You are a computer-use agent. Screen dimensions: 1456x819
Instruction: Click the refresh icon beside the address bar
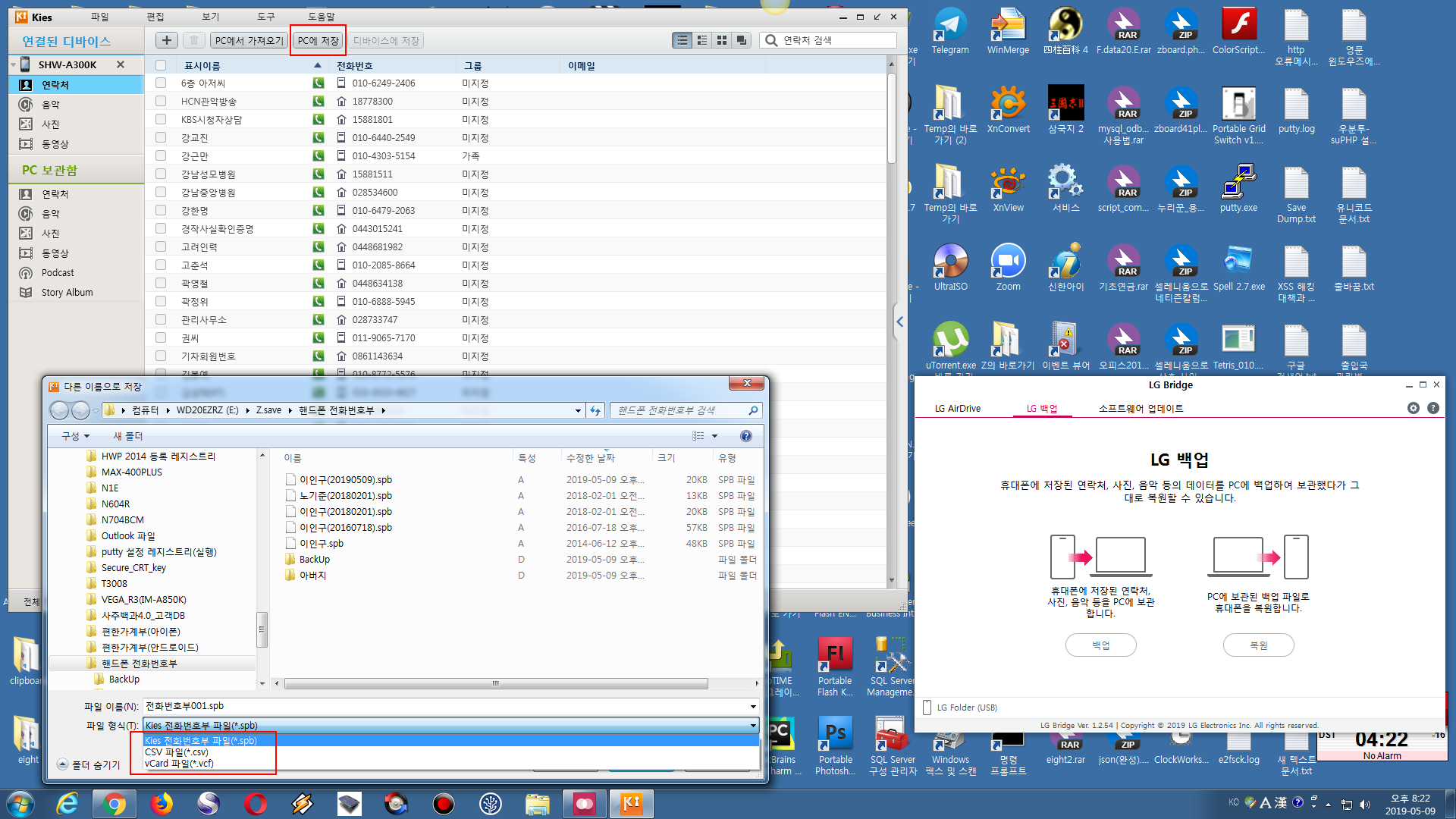[x=595, y=410]
